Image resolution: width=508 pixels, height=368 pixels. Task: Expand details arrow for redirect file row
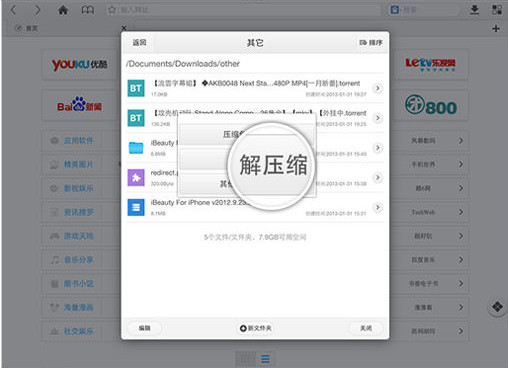(378, 177)
